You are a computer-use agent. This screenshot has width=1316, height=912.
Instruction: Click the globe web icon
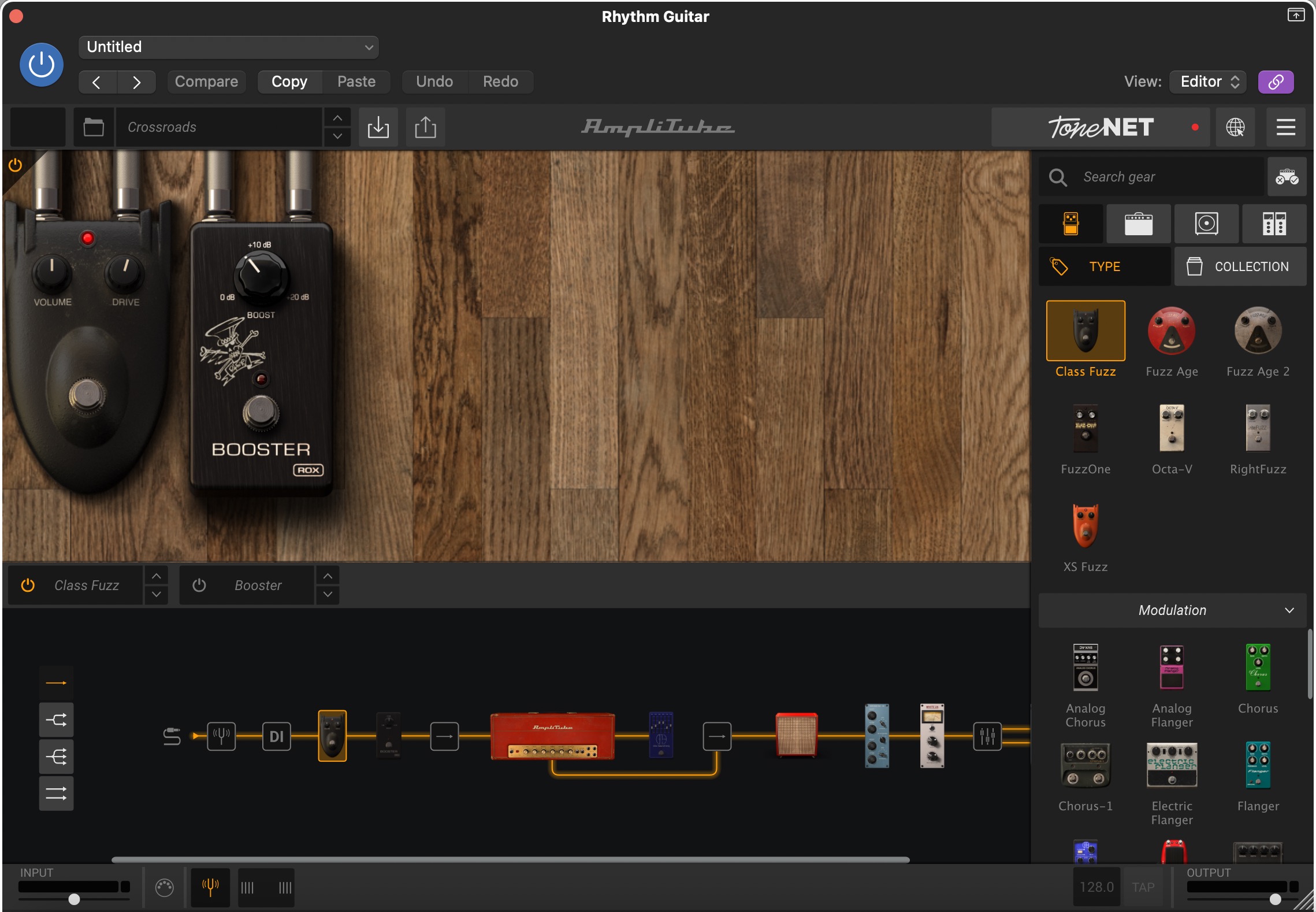[x=1235, y=127]
